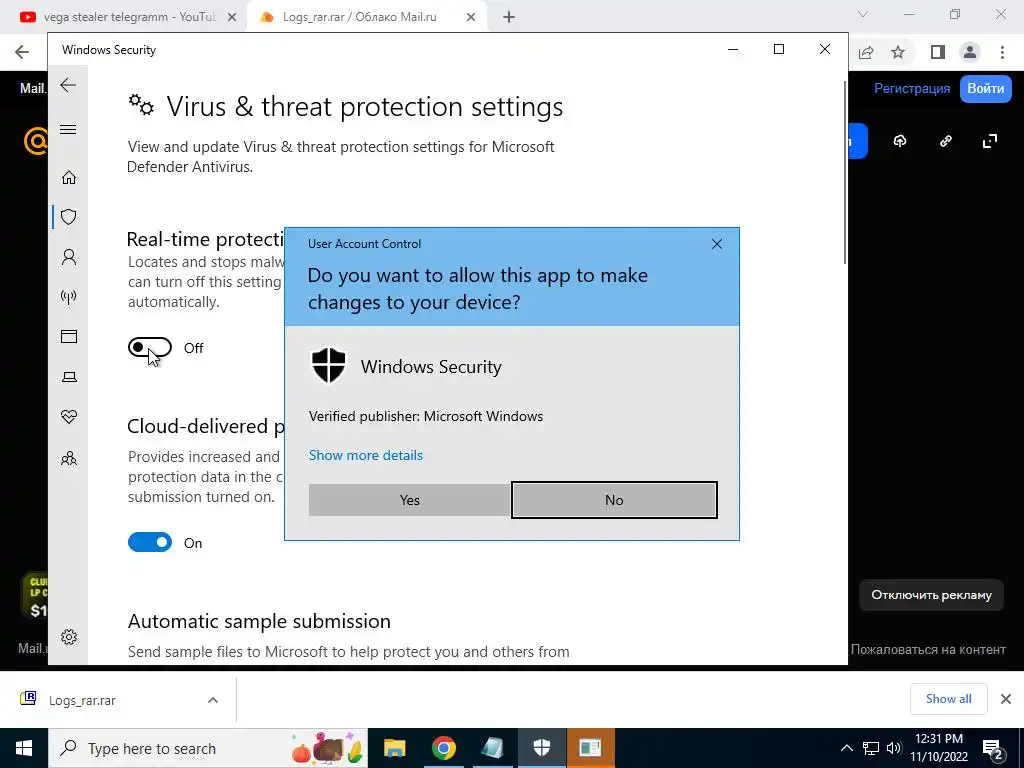Click Отключить рекламу button
The height and width of the screenshot is (768, 1024).
(x=931, y=595)
